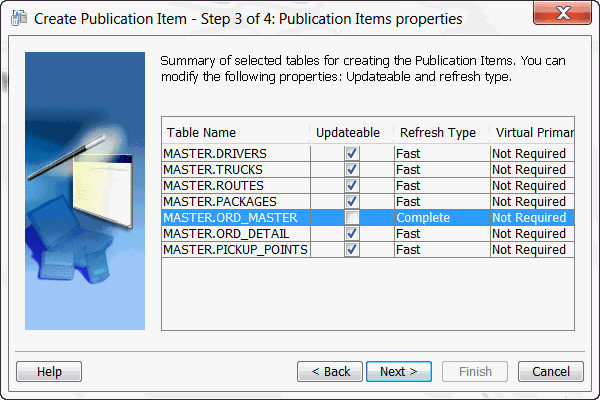Click Not Required cell for MASTER.ROUTES
Screen dimensions: 600x400
click(x=532, y=186)
